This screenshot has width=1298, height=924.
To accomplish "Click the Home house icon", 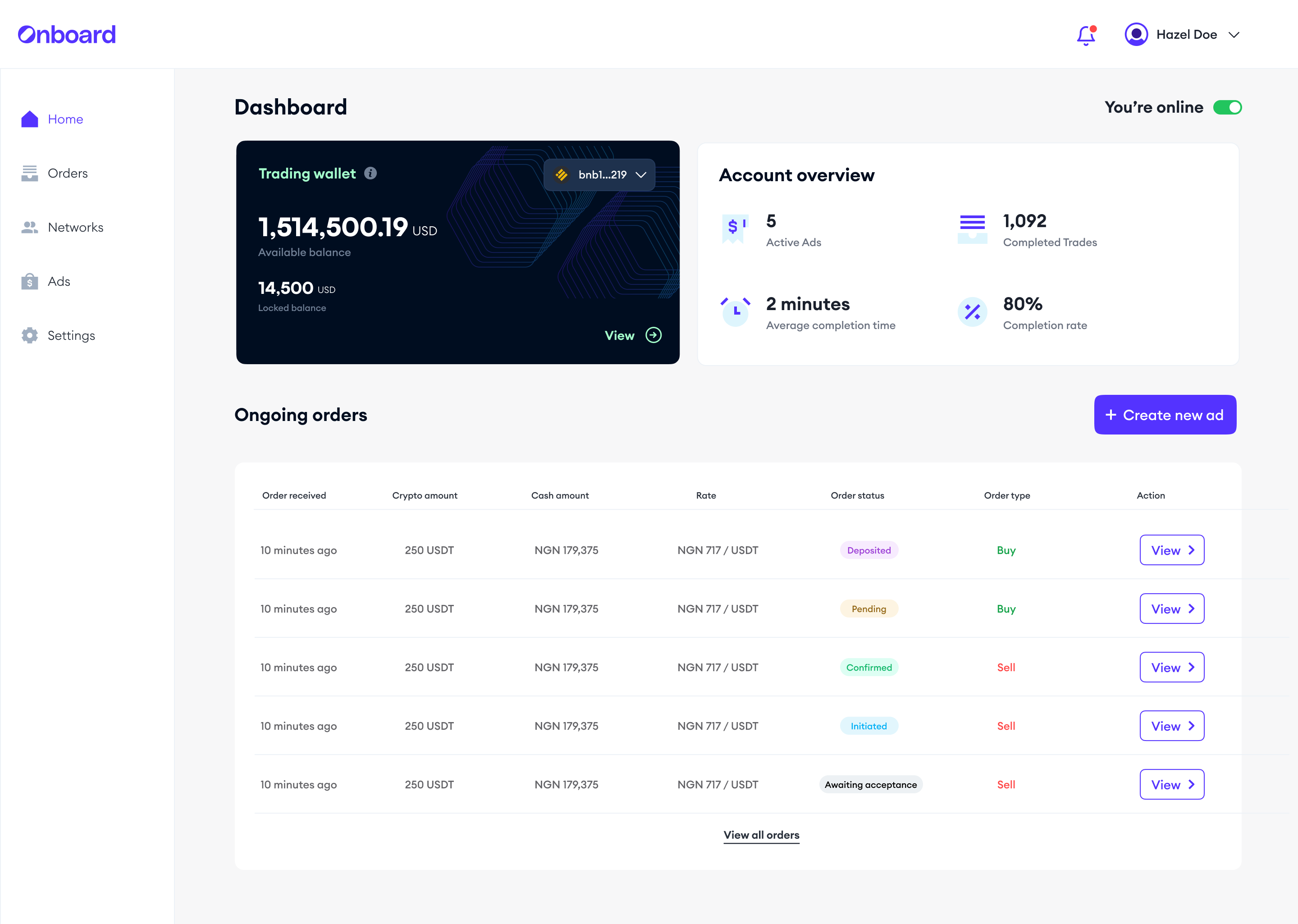I will 30,119.
